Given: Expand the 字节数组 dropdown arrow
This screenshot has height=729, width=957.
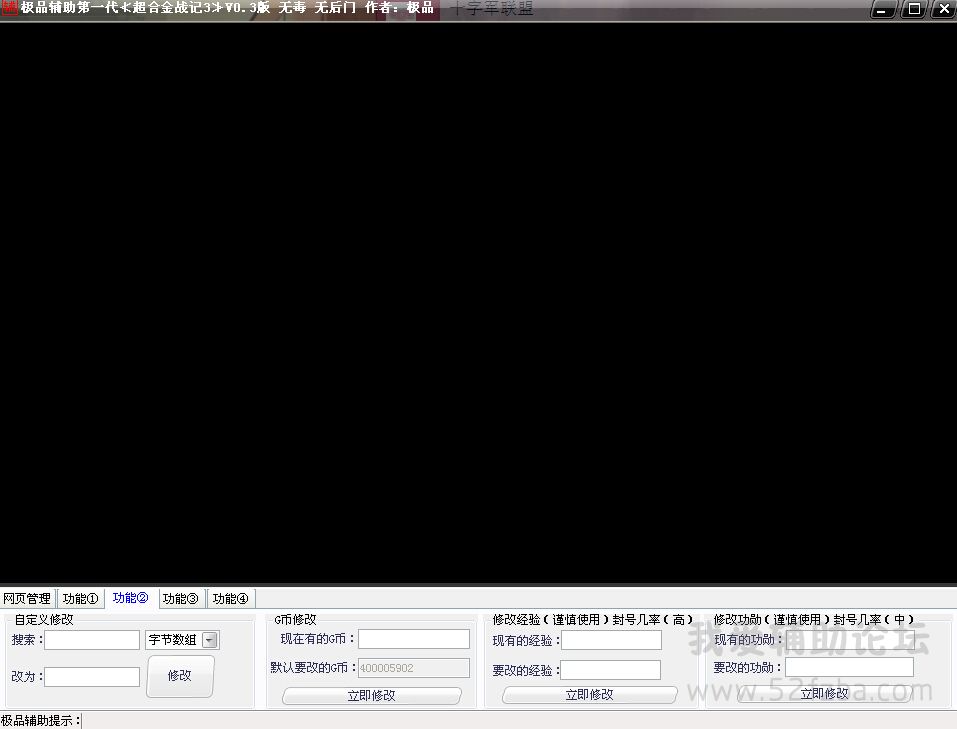Looking at the screenshot, I should [x=210, y=640].
